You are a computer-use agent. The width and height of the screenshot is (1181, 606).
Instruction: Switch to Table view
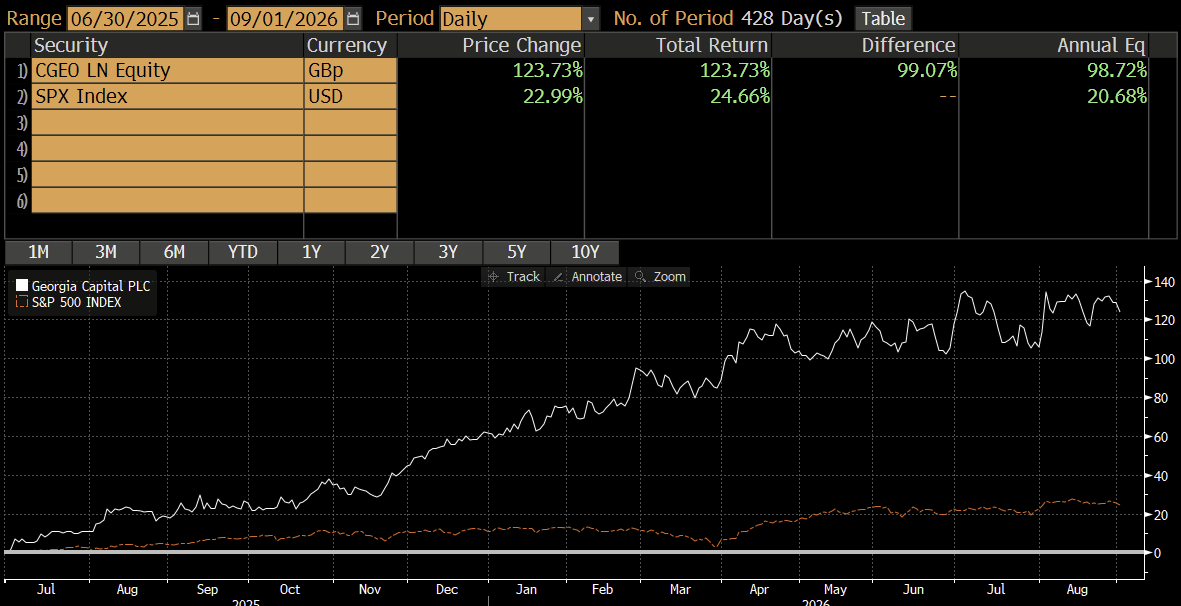click(883, 18)
